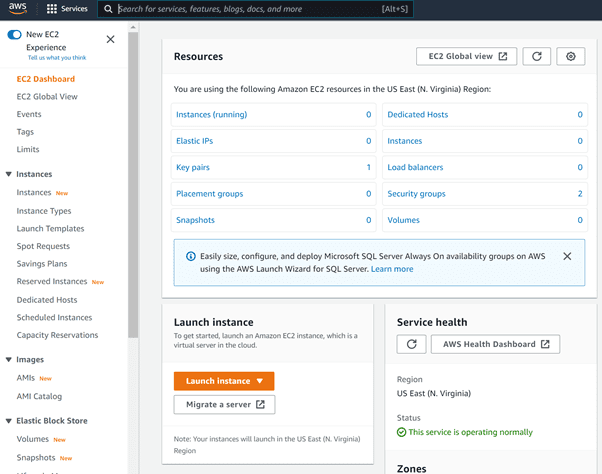Open Instances resource card link
The height and width of the screenshot is (474, 602).
pos(405,141)
